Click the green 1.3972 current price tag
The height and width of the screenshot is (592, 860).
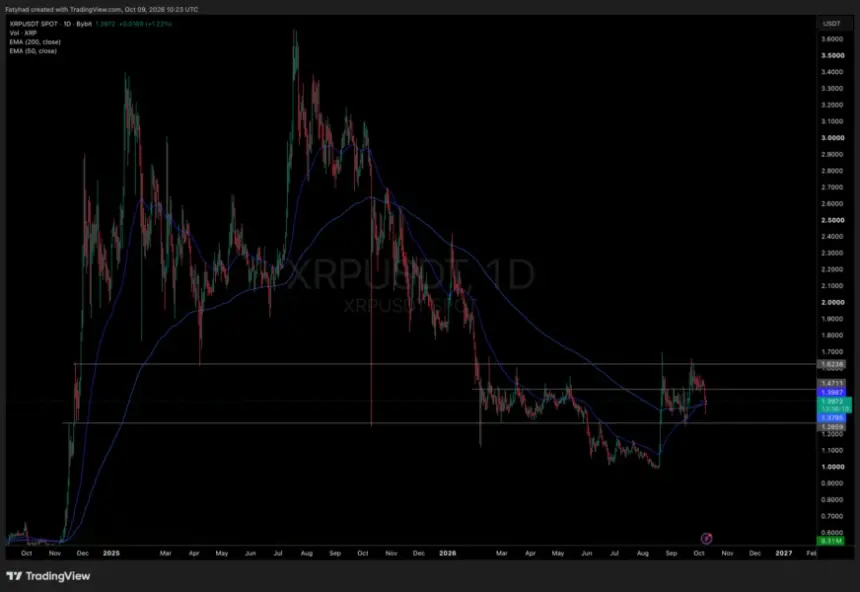click(834, 405)
